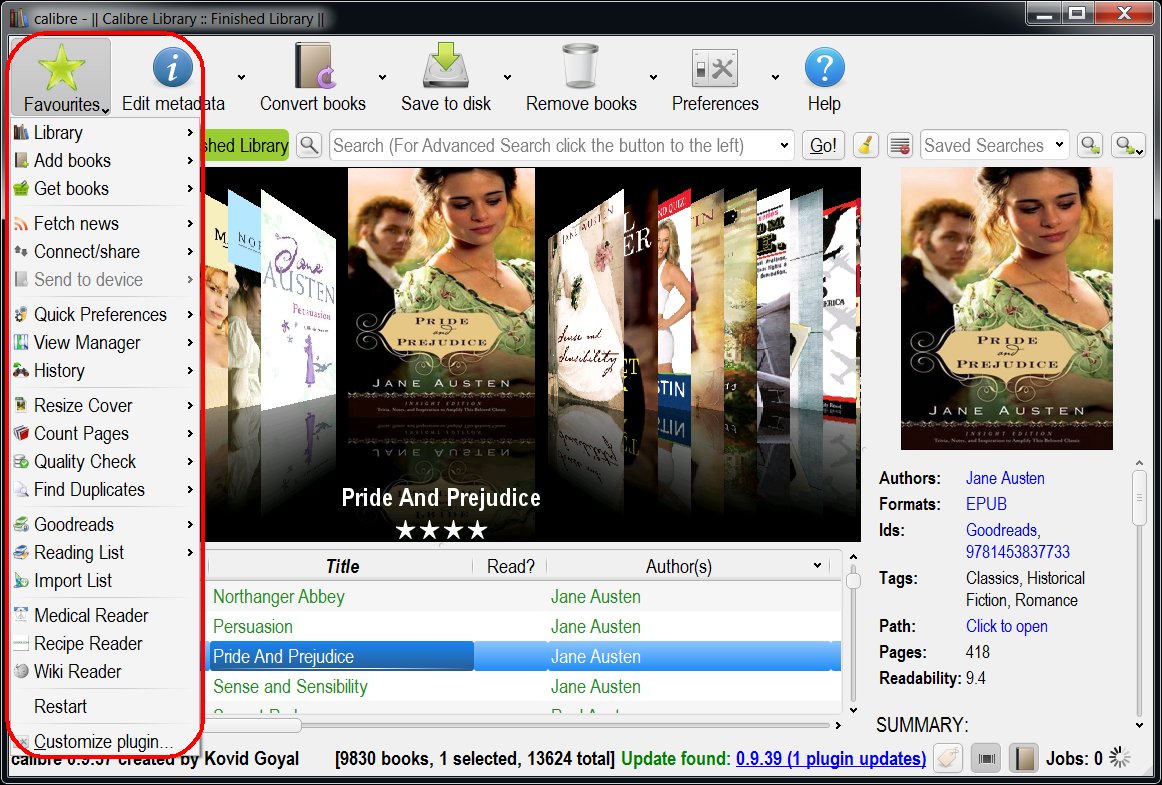Expand the Convert books dropdown arrow
The width and height of the screenshot is (1162, 785).
click(382, 77)
